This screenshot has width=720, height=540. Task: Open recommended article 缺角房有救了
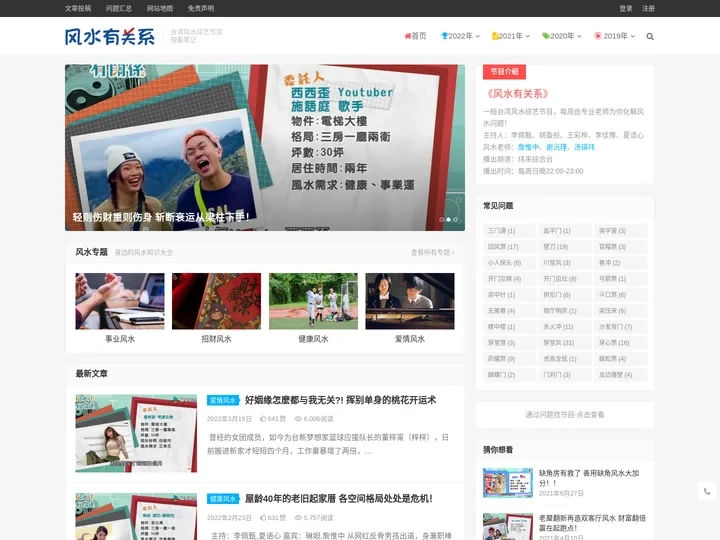[589, 478]
